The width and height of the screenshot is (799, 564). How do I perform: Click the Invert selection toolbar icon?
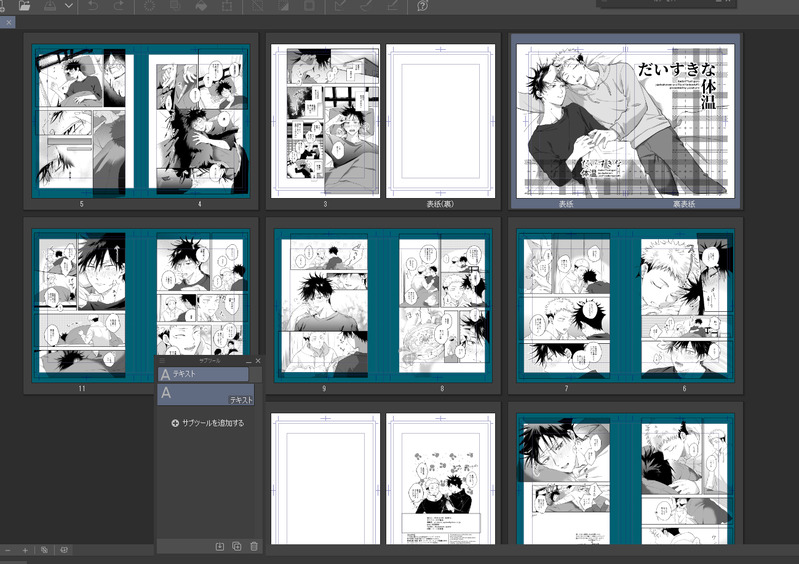[x=283, y=6]
